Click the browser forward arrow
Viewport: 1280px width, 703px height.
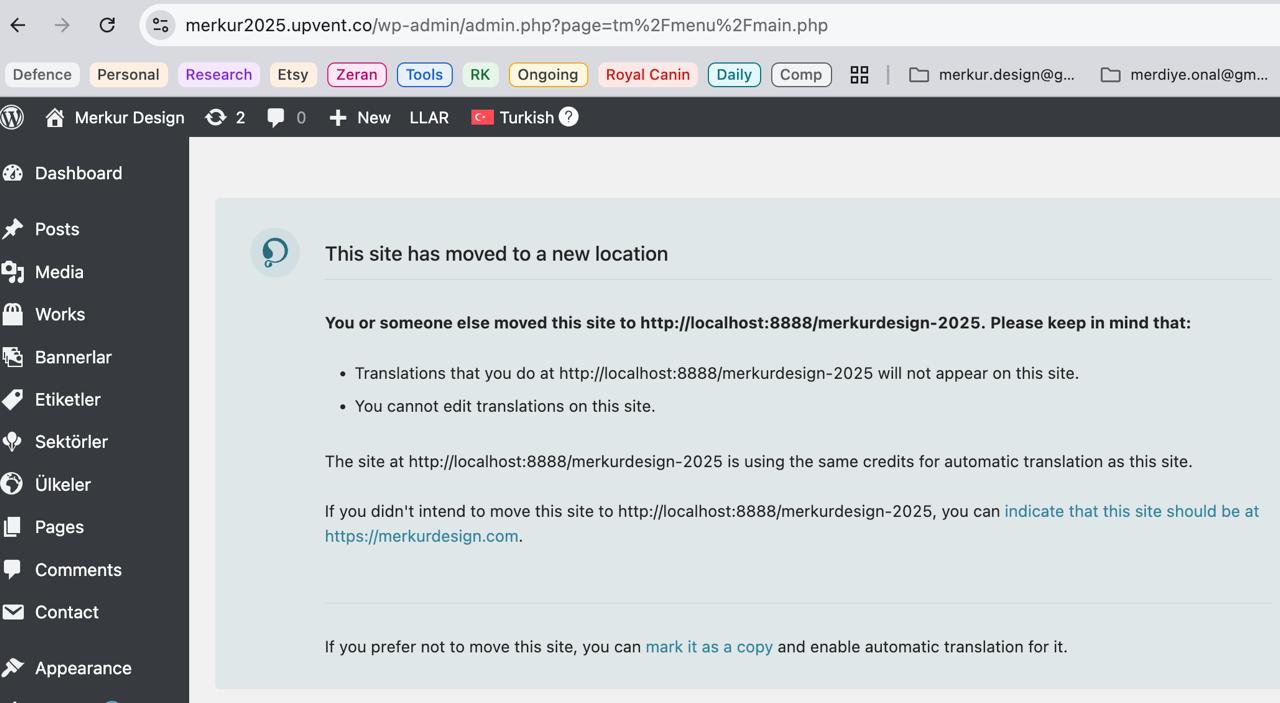[x=62, y=25]
